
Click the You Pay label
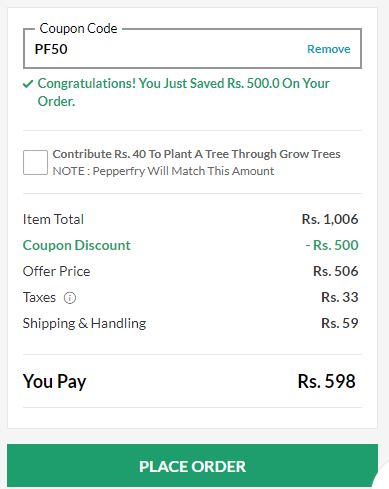coord(54,381)
